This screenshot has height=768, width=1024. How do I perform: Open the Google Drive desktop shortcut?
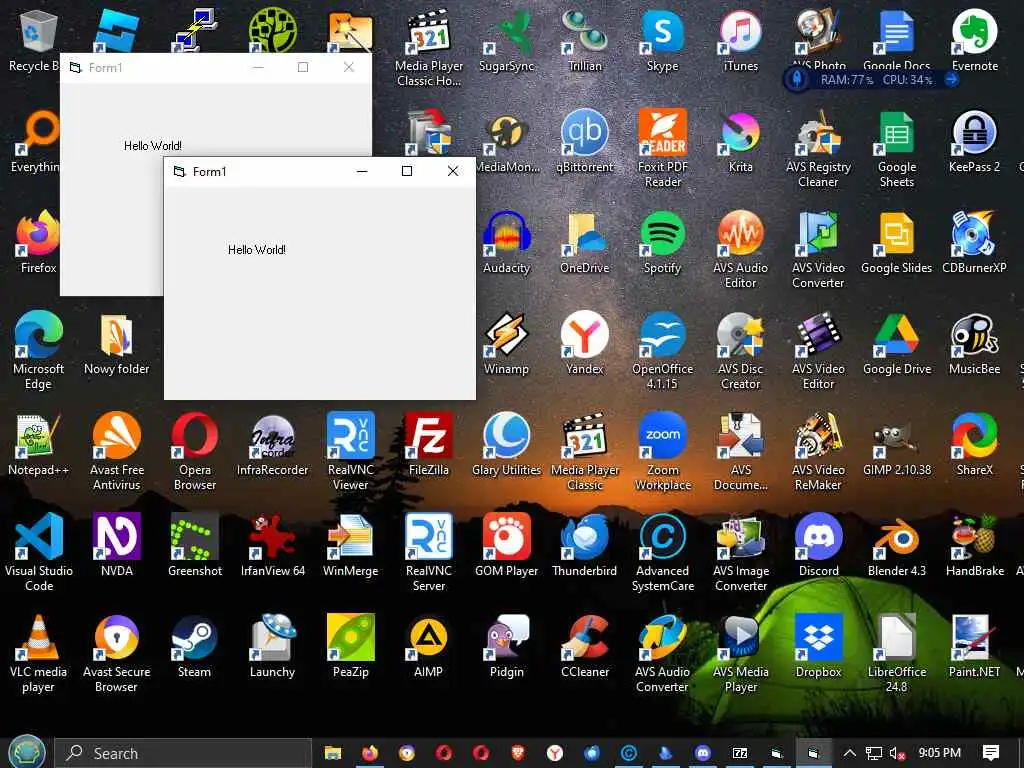coord(897,344)
